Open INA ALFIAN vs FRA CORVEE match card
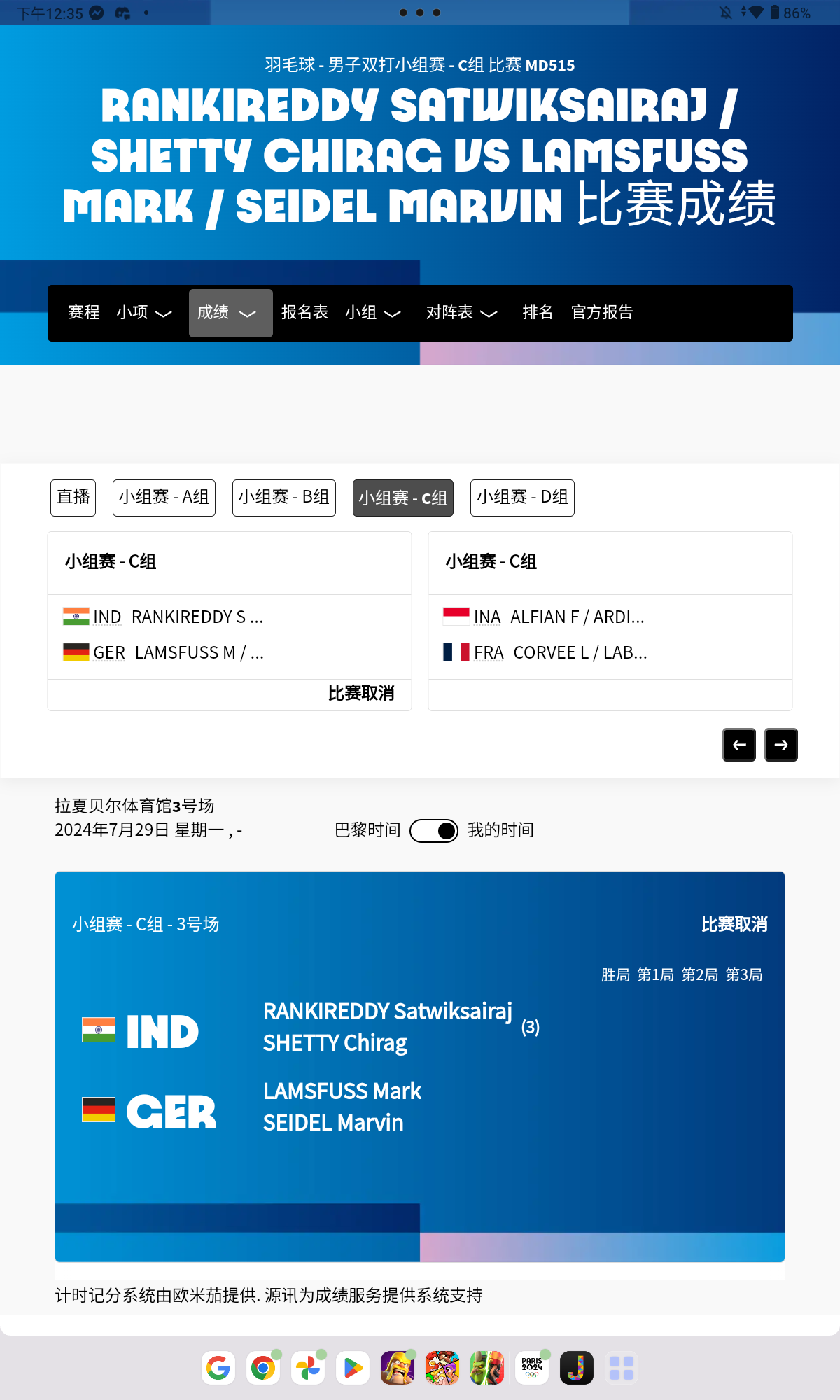Viewport: 840px width, 1400px height. [610, 621]
